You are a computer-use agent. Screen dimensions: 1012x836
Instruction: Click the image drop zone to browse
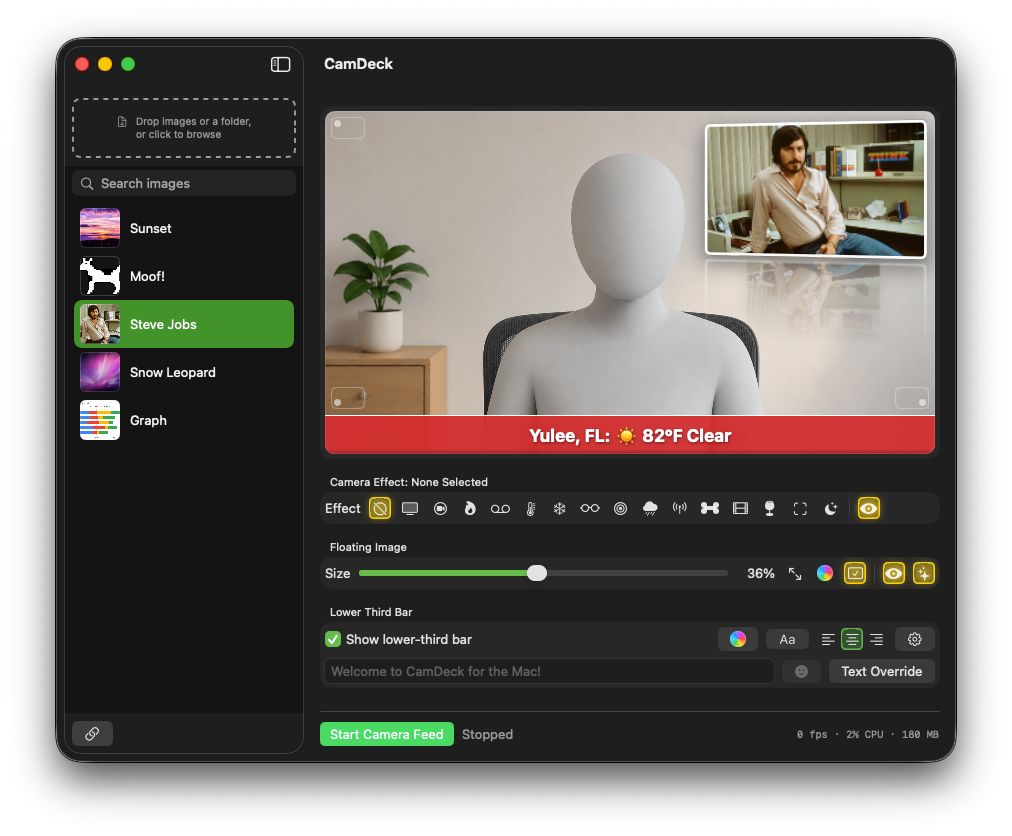[x=184, y=128]
